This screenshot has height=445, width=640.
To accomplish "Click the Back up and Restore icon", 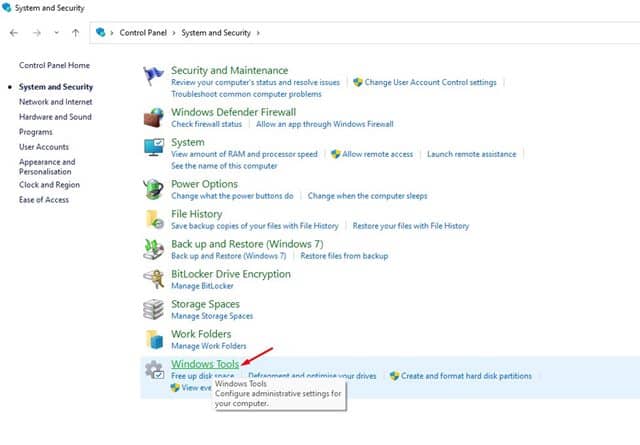I will pos(153,249).
